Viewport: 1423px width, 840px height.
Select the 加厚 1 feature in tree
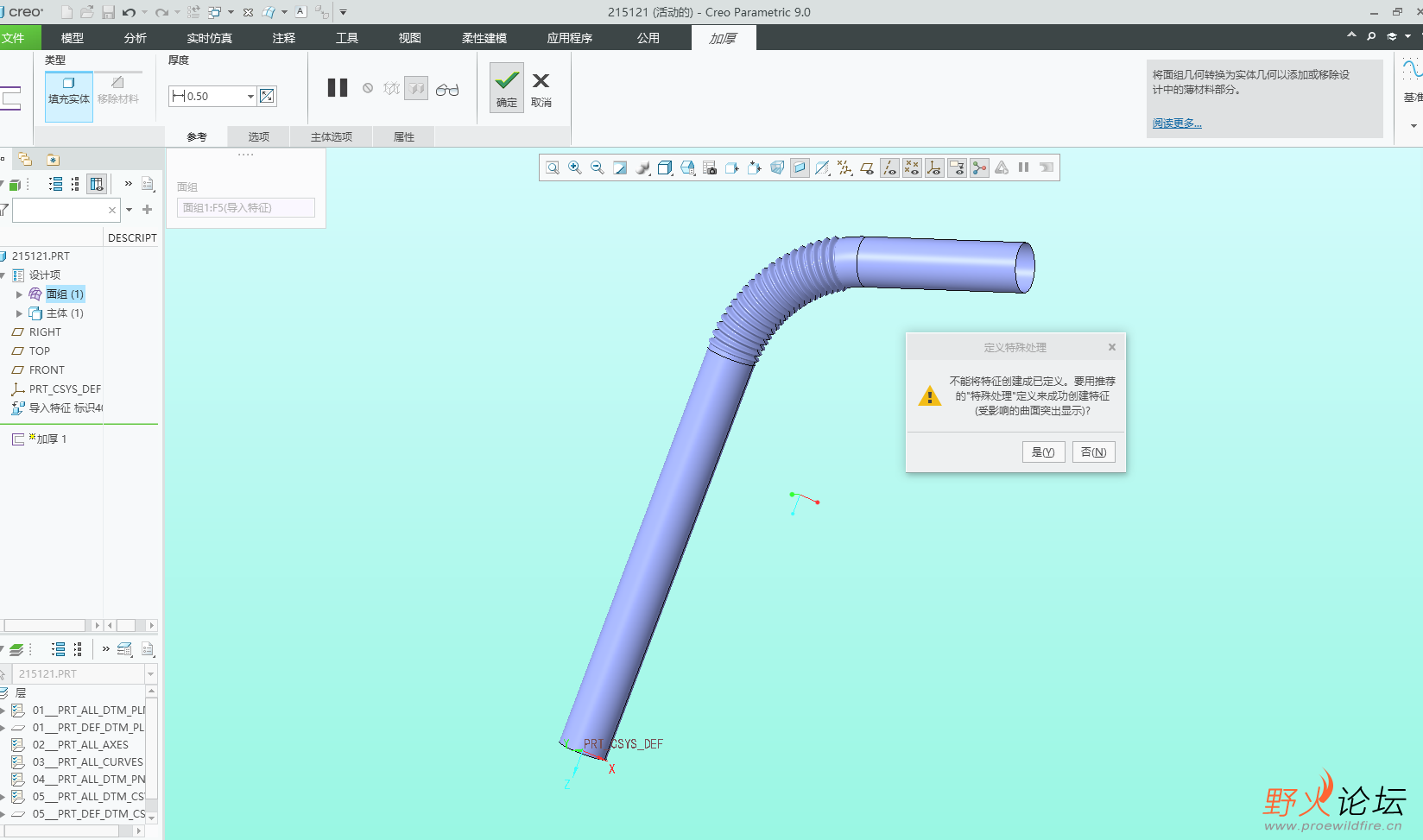tap(51, 439)
